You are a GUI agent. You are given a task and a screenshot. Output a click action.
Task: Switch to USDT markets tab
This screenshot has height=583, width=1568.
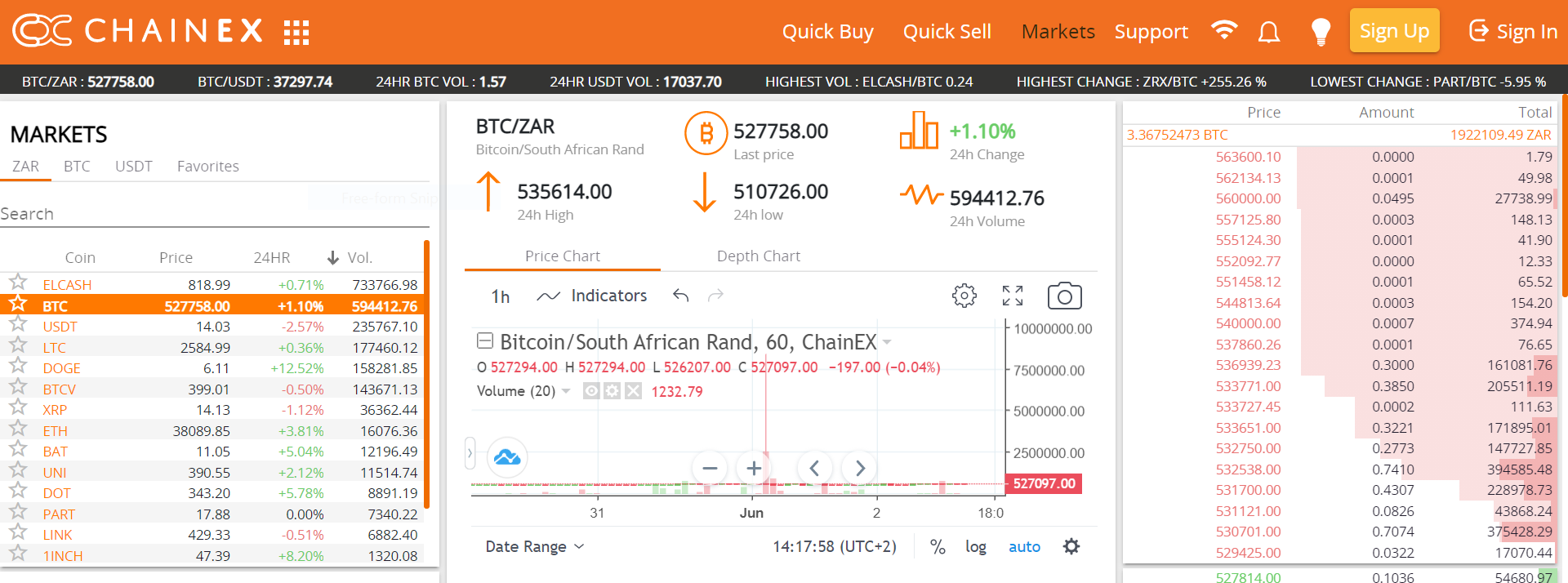(x=134, y=166)
